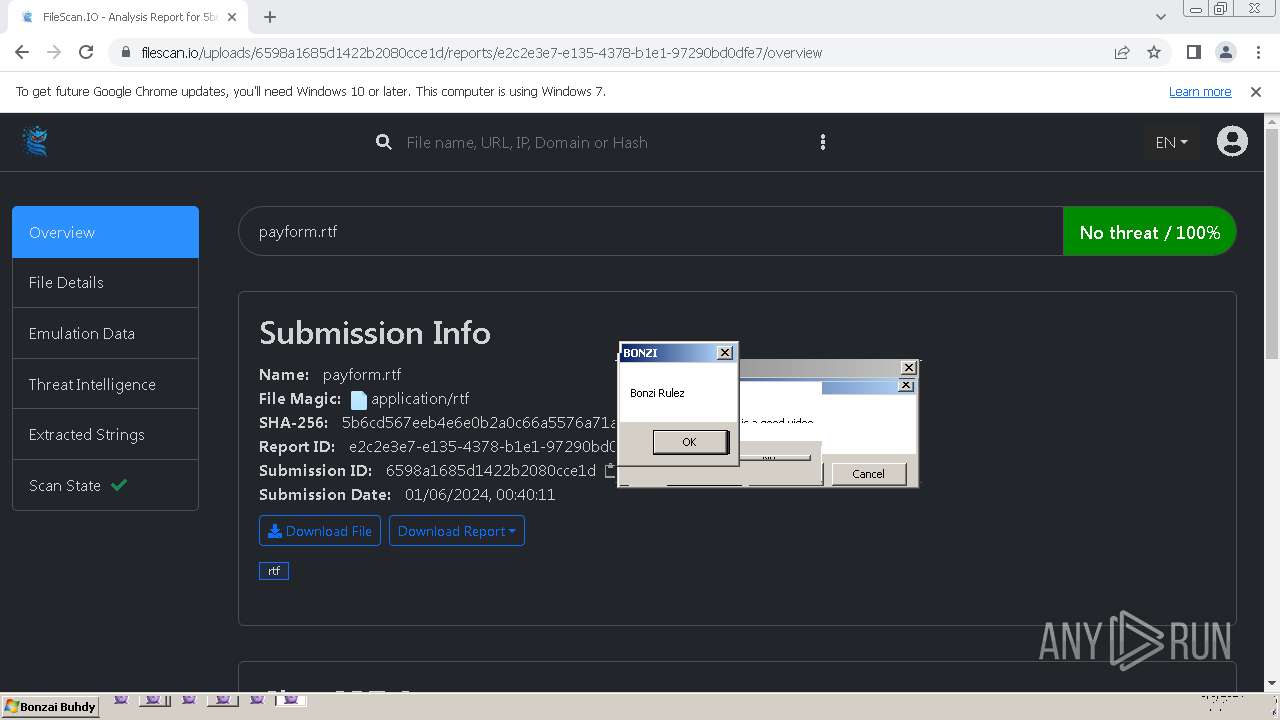The height and width of the screenshot is (720, 1280).
Task: Toggle the browser side panel
Action: [1193, 52]
